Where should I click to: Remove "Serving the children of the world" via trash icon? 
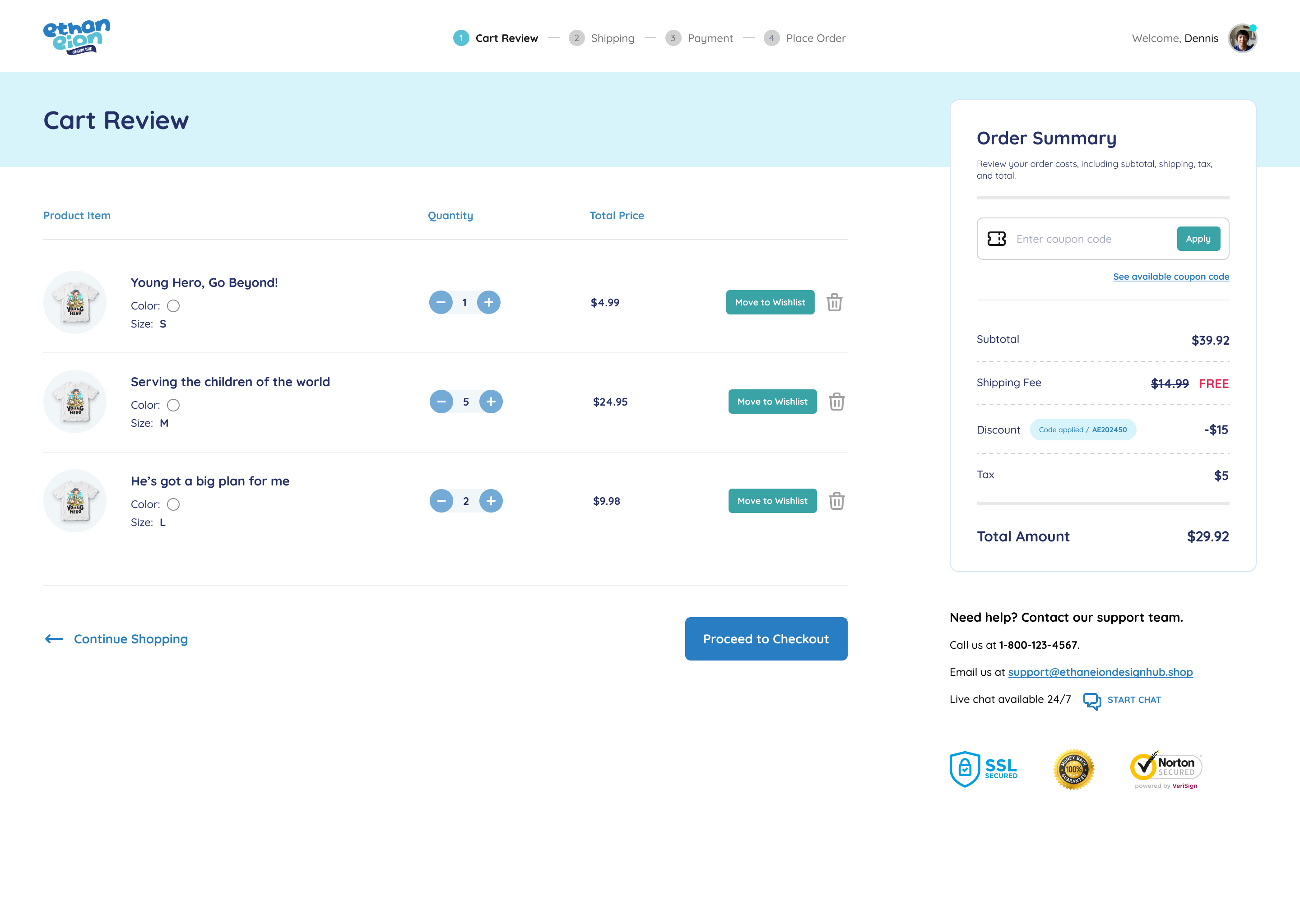coord(837,401)
